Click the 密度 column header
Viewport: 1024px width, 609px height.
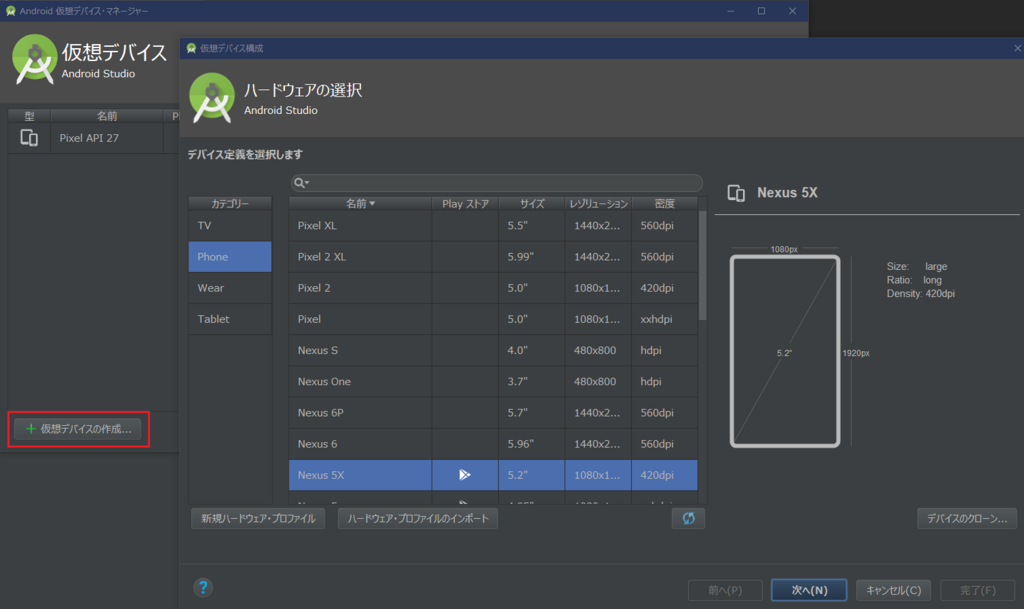tap(664, 204)
